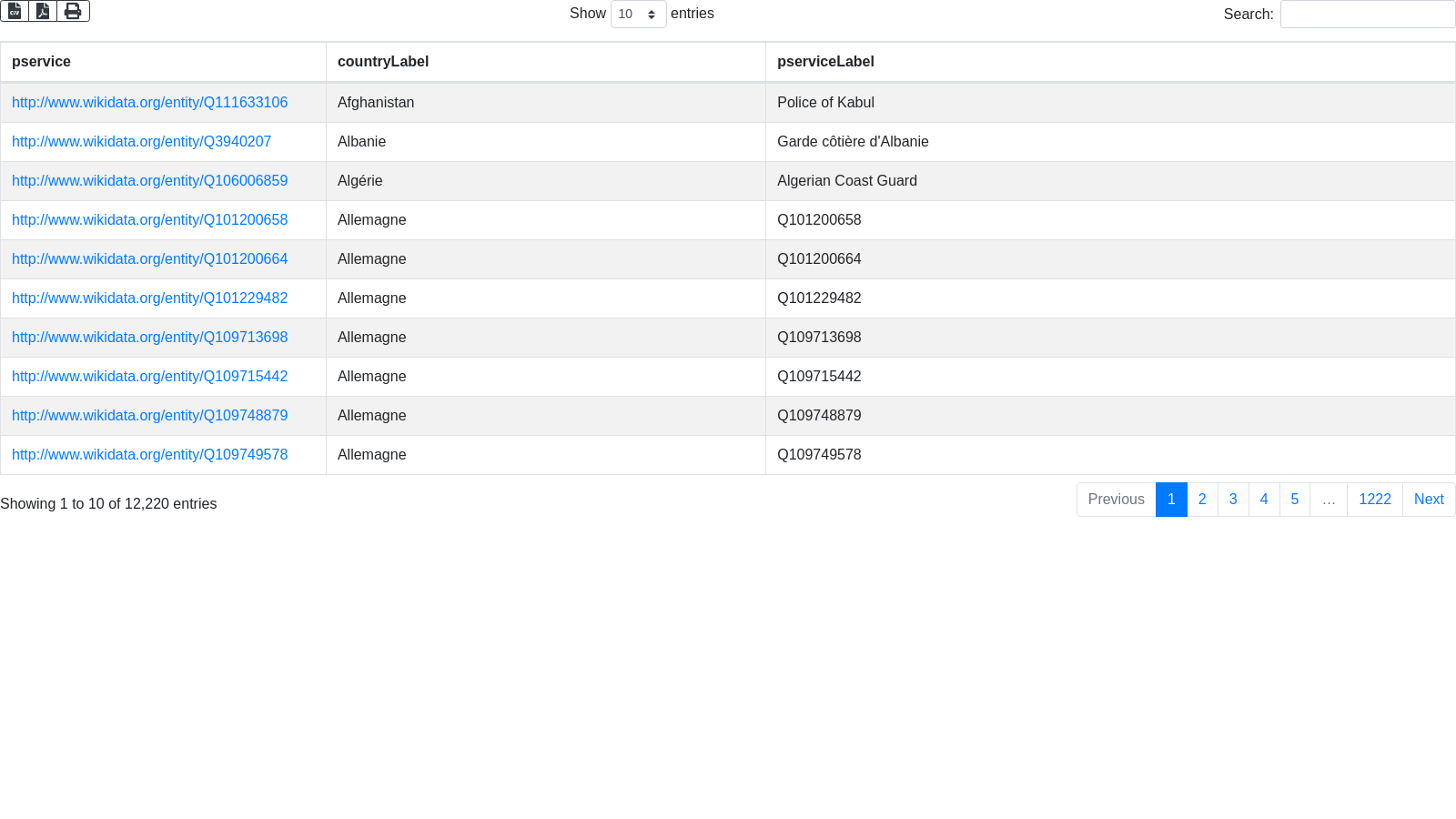Sort by the pservice column header
This screenshot has height=819, width=1456.
coord(41,62)
